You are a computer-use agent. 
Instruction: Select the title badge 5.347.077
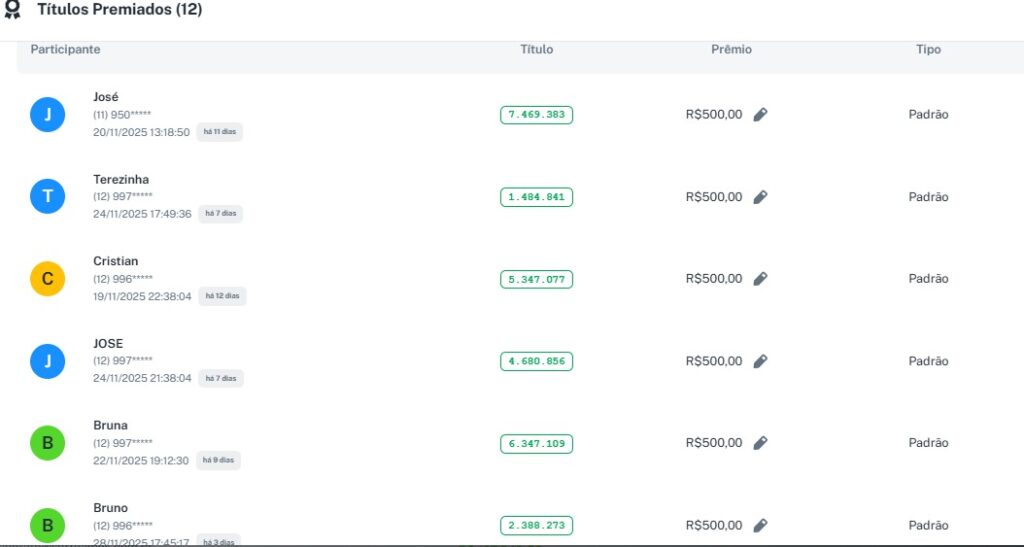pos(536,279)
